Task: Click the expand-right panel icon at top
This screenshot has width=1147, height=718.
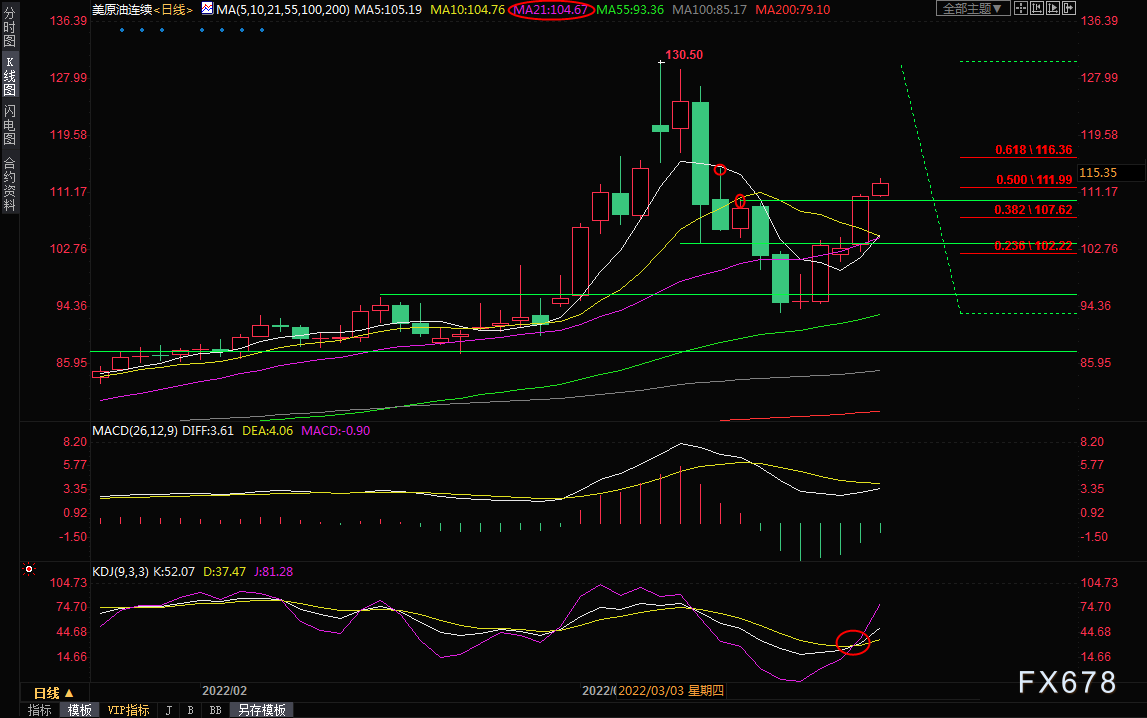Action: (x=1069, y=8)
